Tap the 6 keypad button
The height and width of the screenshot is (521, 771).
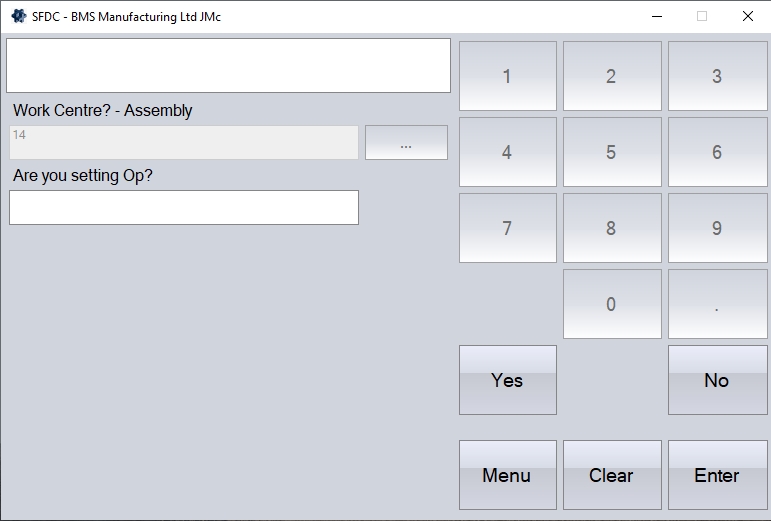717,152
